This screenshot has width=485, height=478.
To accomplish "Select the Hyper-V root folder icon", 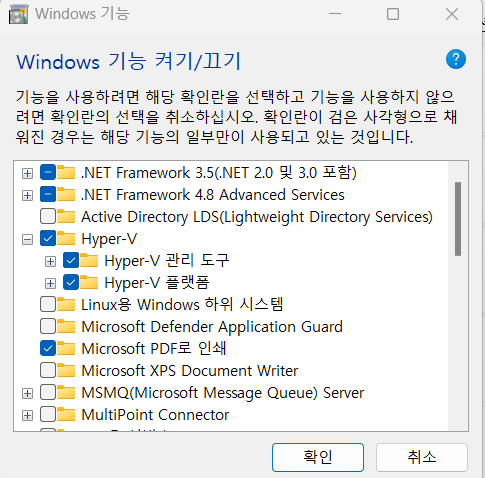I will [66, 238].
